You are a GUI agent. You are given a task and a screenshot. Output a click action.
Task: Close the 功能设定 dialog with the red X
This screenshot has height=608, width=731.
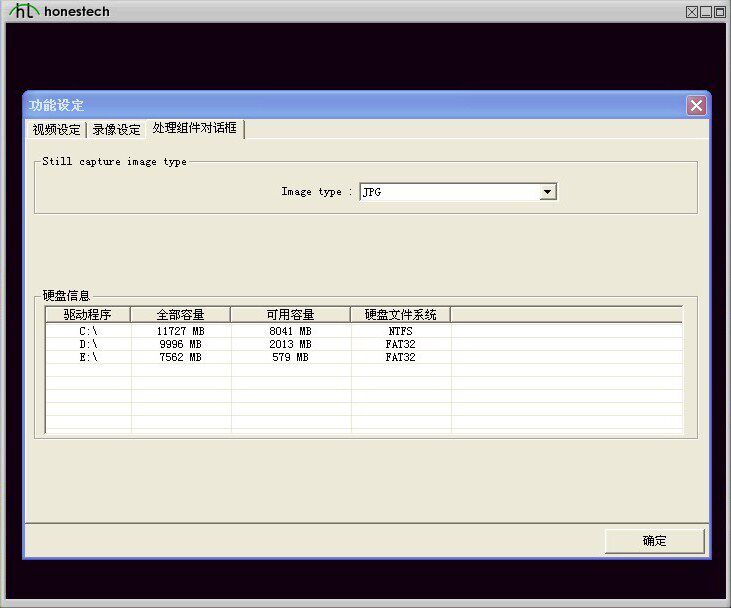tap(696, 105)
